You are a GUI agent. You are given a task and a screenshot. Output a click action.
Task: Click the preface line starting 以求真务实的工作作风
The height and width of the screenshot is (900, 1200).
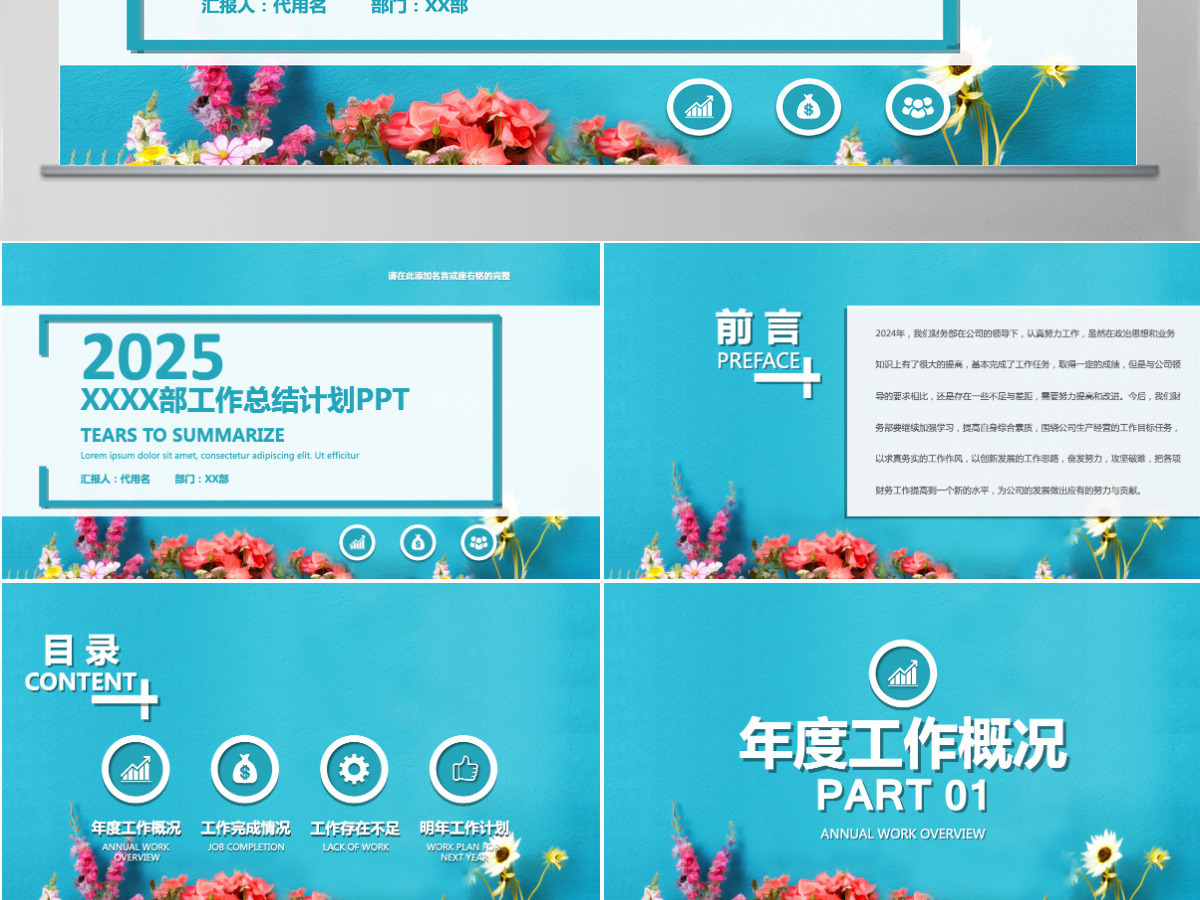coord(1027,459)
